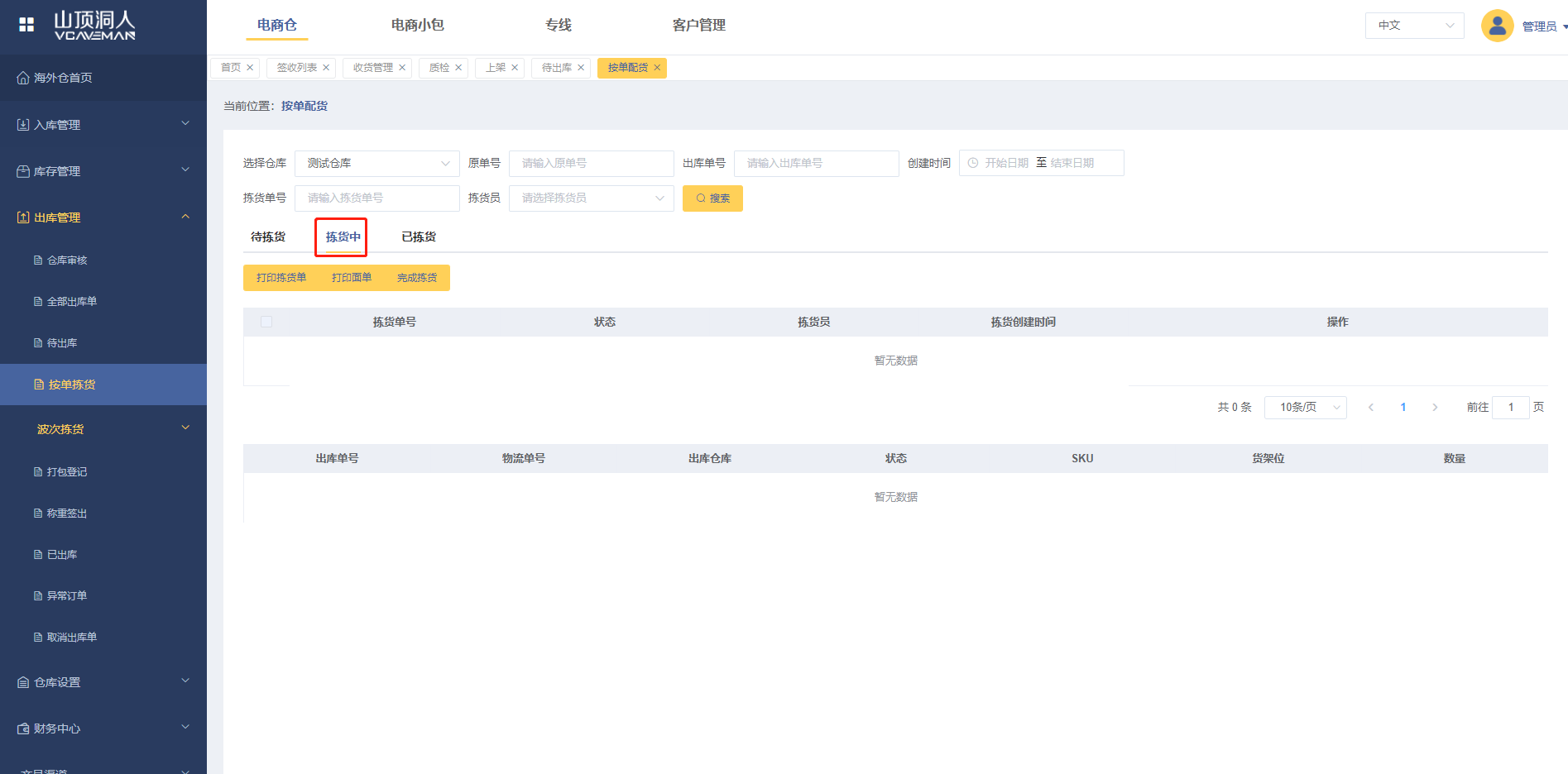Image resolution: width=1568 pixels, height=774 pixels.
Task: Go to next page arrow
Action: coord(1435,407)
